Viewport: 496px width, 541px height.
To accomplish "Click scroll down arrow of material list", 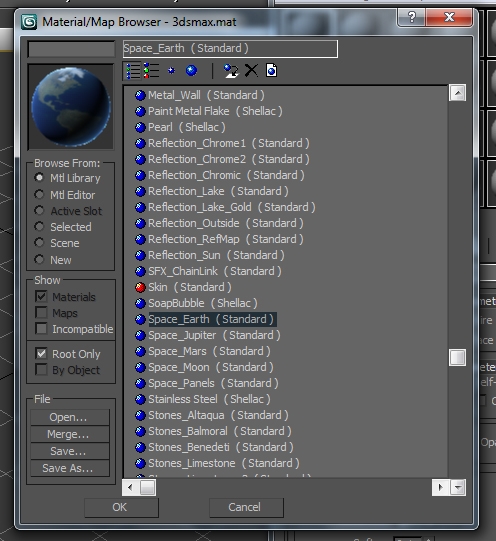I will click(x=458, y=488).
